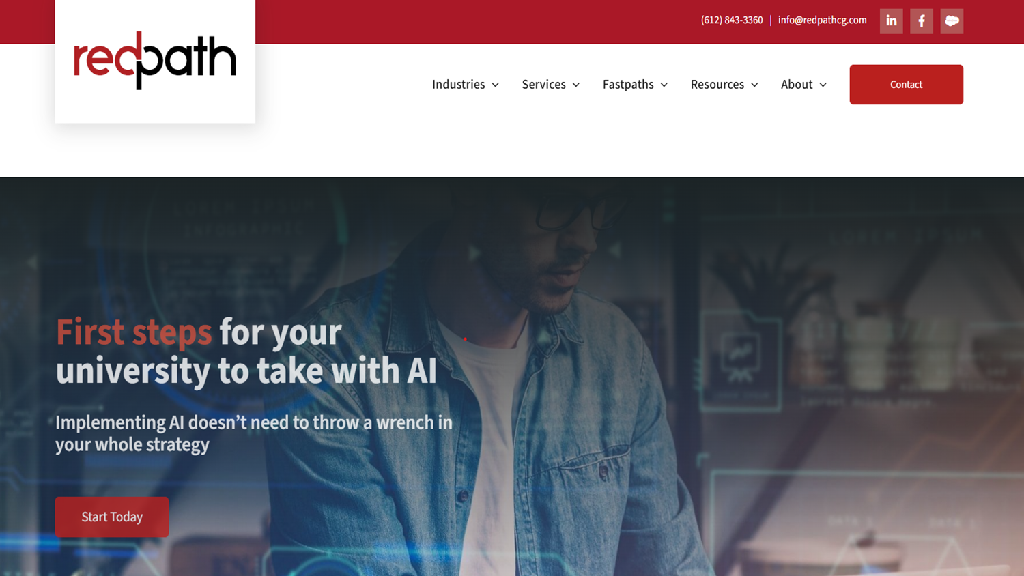Expand the Fastpaths dropdown chevron
Screen dimensions: 1024x576
tap(664, 85)
